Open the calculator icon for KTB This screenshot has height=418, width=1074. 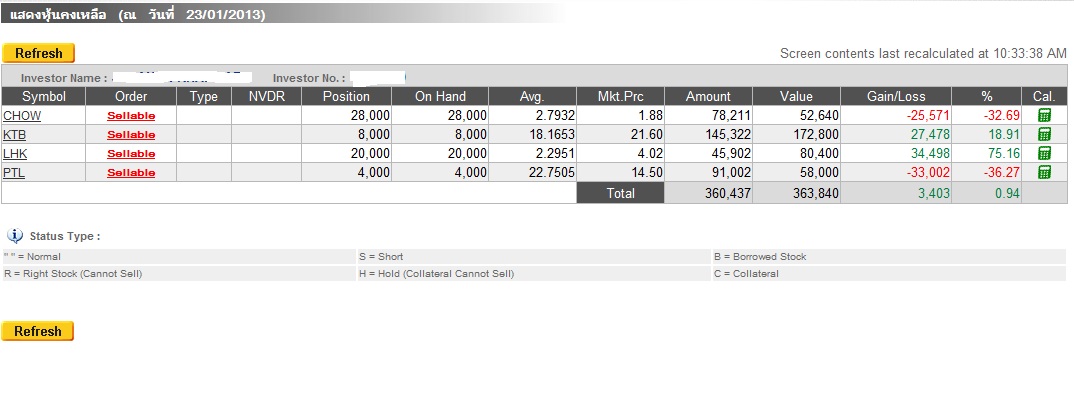1045,134
